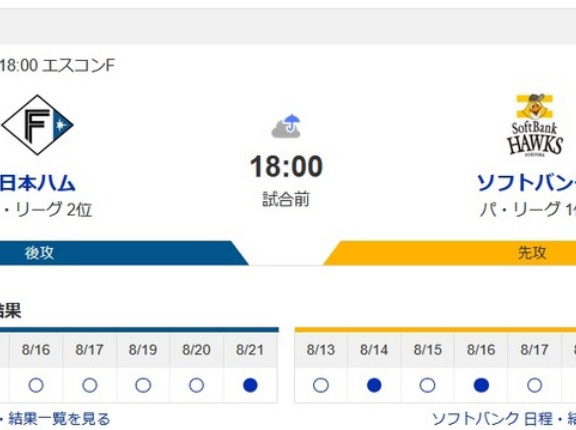
Task: Click the 8/16 win circle for Nippon-Ham
Action: tap(36, 386)
